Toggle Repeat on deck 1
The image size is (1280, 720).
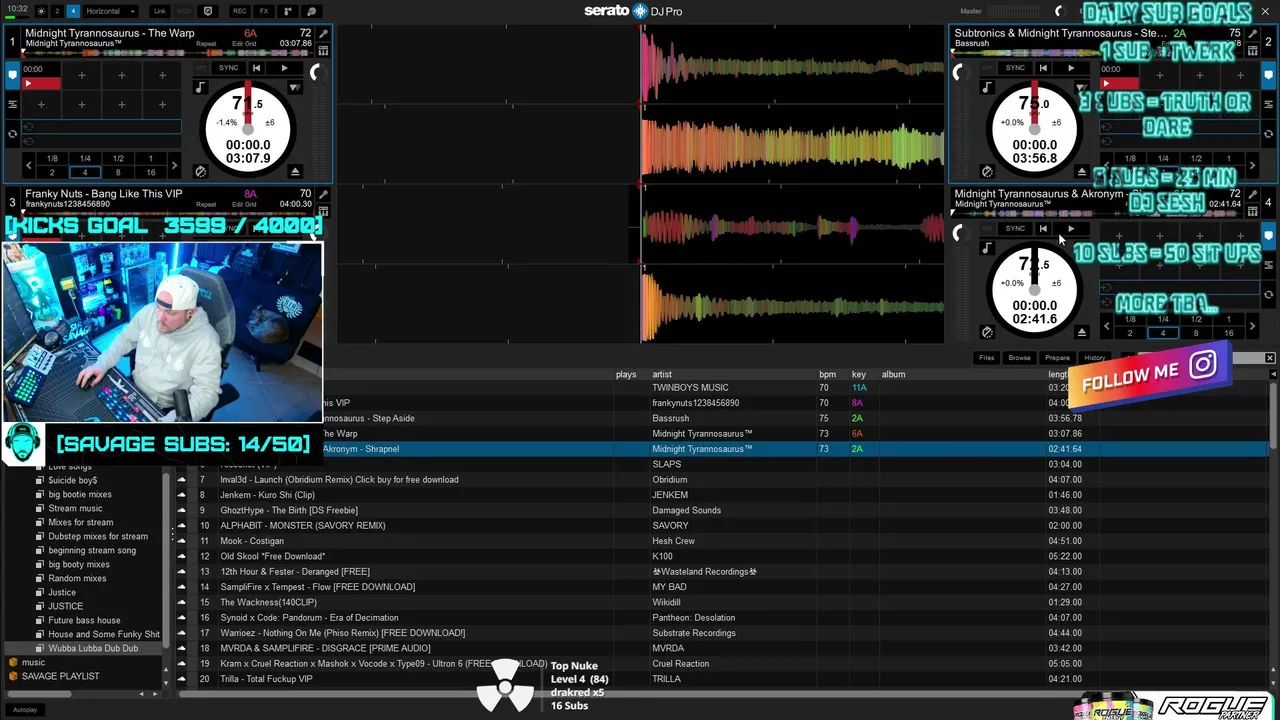(x=206, y=44)
